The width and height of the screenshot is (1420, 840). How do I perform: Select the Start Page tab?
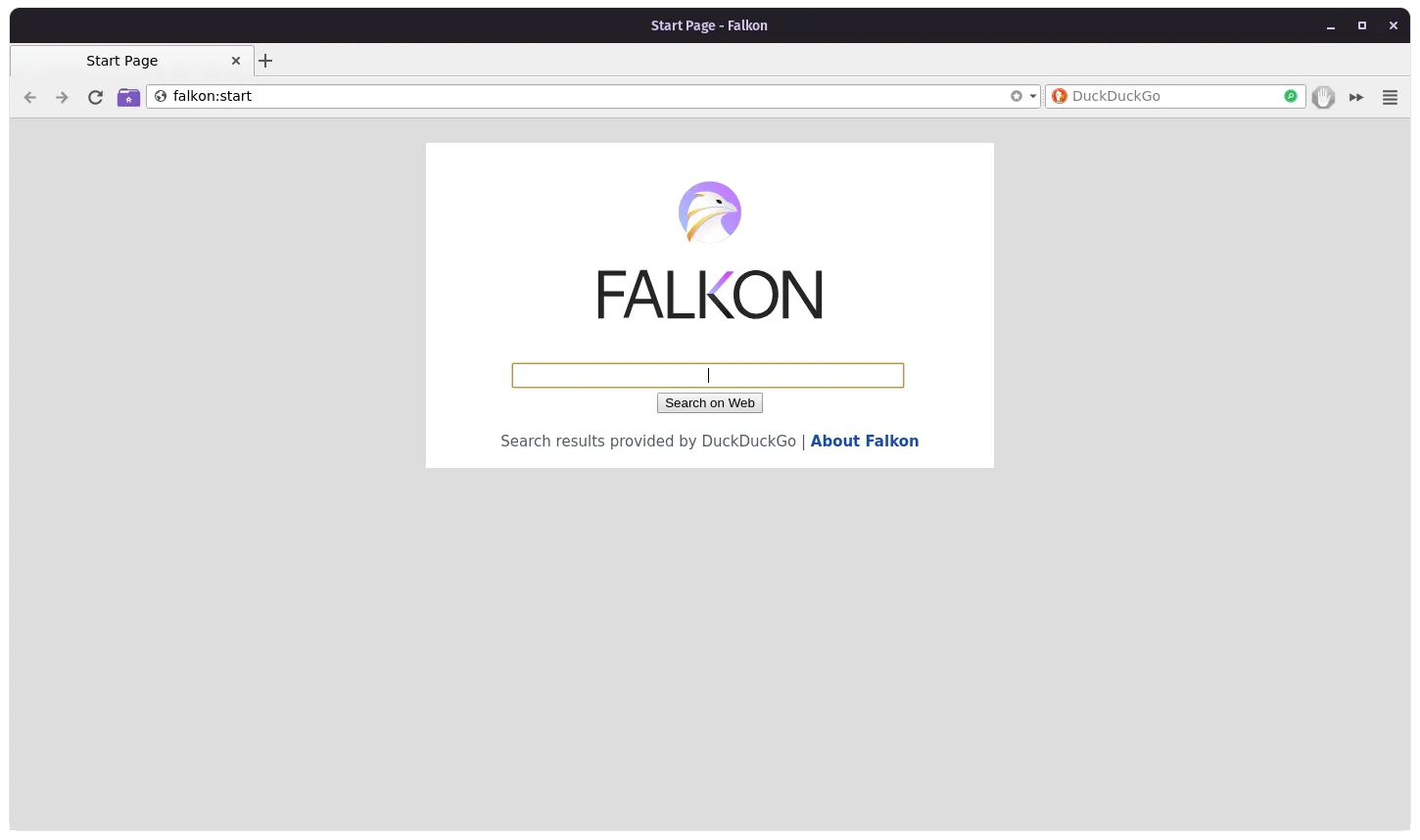[122, 61]
